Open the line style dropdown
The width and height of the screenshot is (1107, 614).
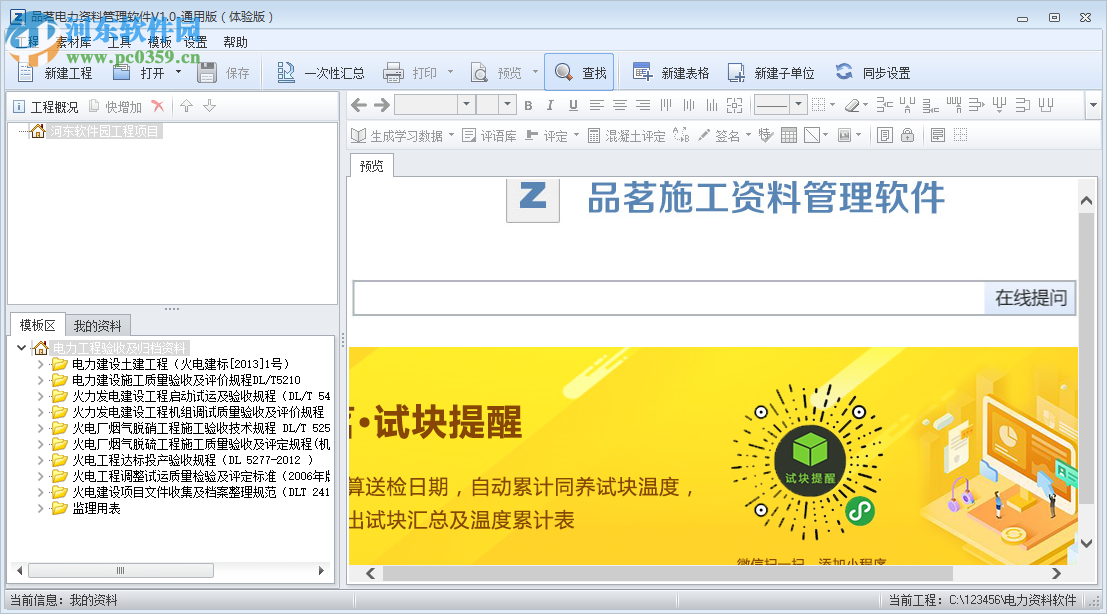tap(798, 105)
